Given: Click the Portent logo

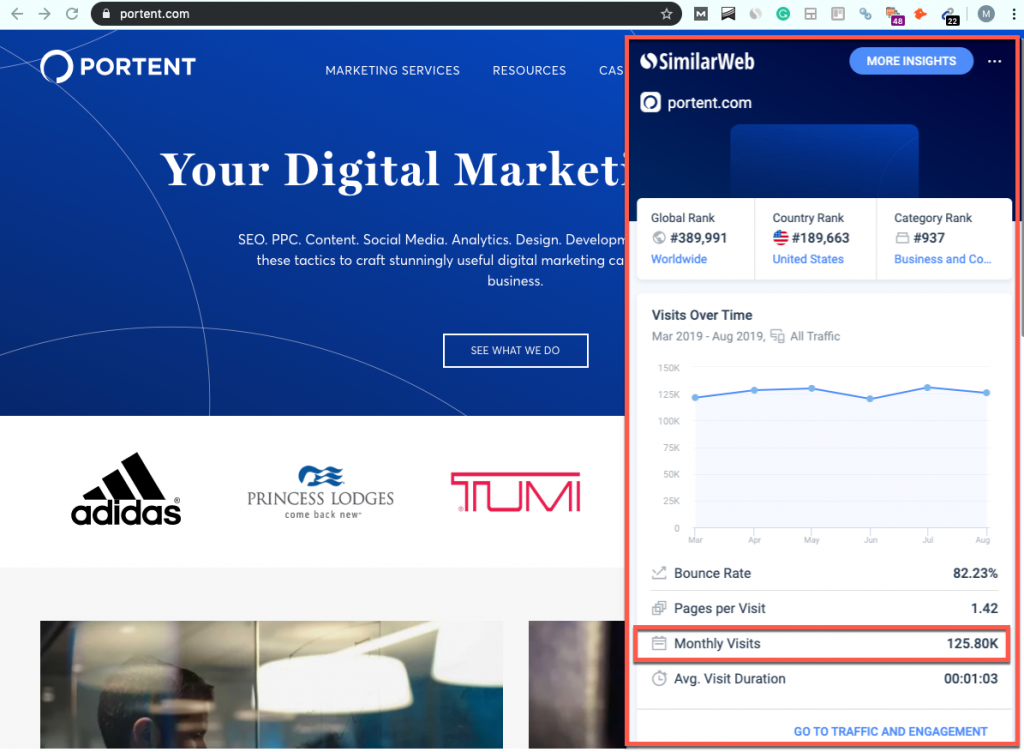Looking at the screenshot, I should pos(118,66).
